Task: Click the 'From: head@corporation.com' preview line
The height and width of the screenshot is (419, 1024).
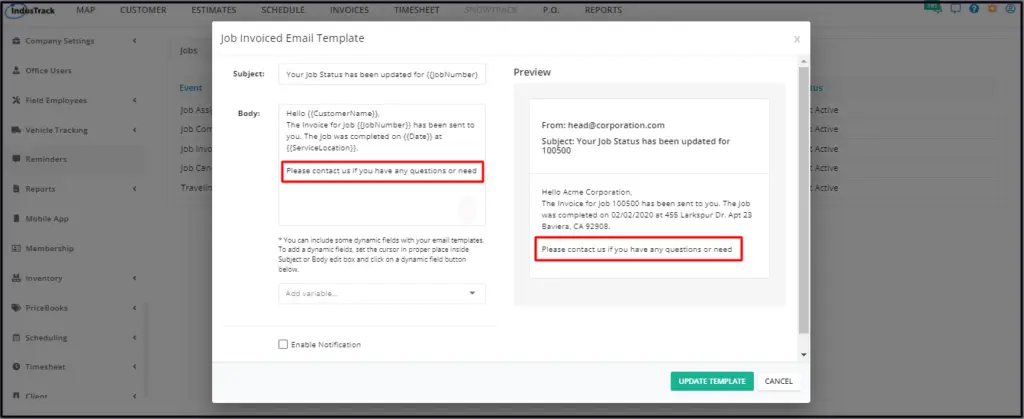Action: [x=603, y=125]
